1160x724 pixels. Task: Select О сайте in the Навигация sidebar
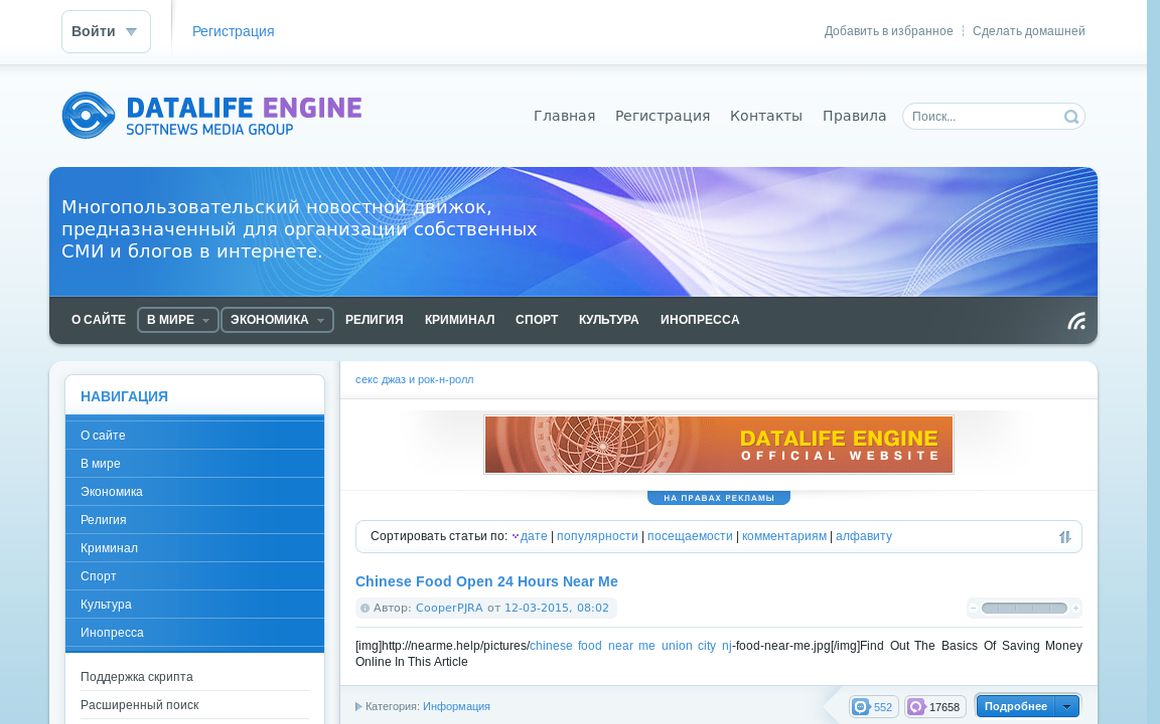[195, 436]
